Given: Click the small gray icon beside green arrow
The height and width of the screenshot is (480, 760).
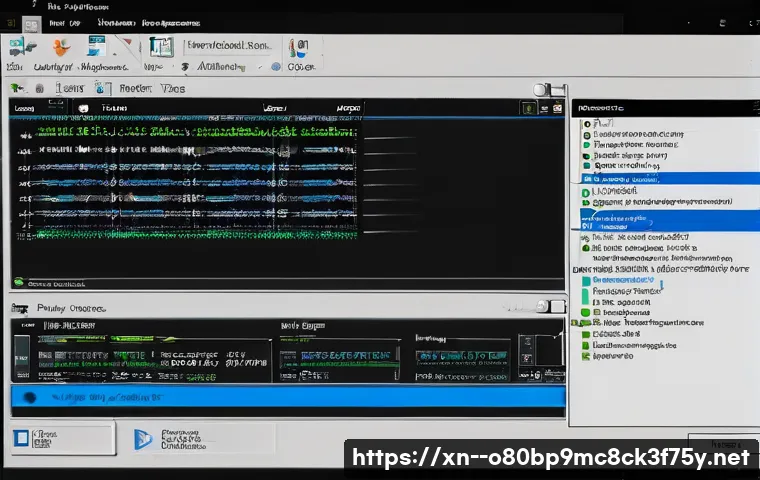Looking at the screenshot, I should [40, 89].
